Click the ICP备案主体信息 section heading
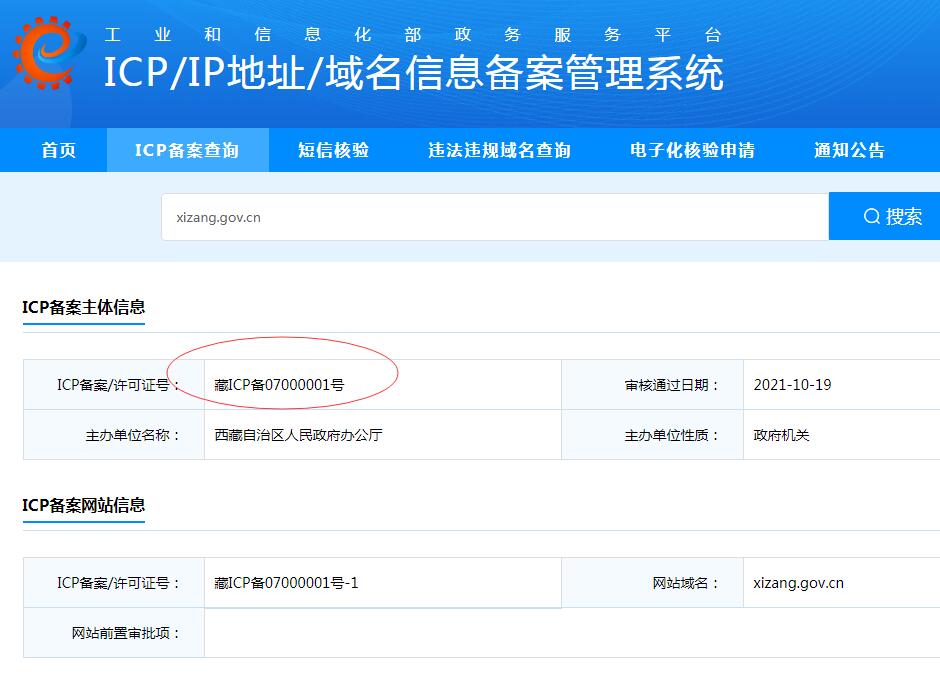 click(x=84, y=307)
